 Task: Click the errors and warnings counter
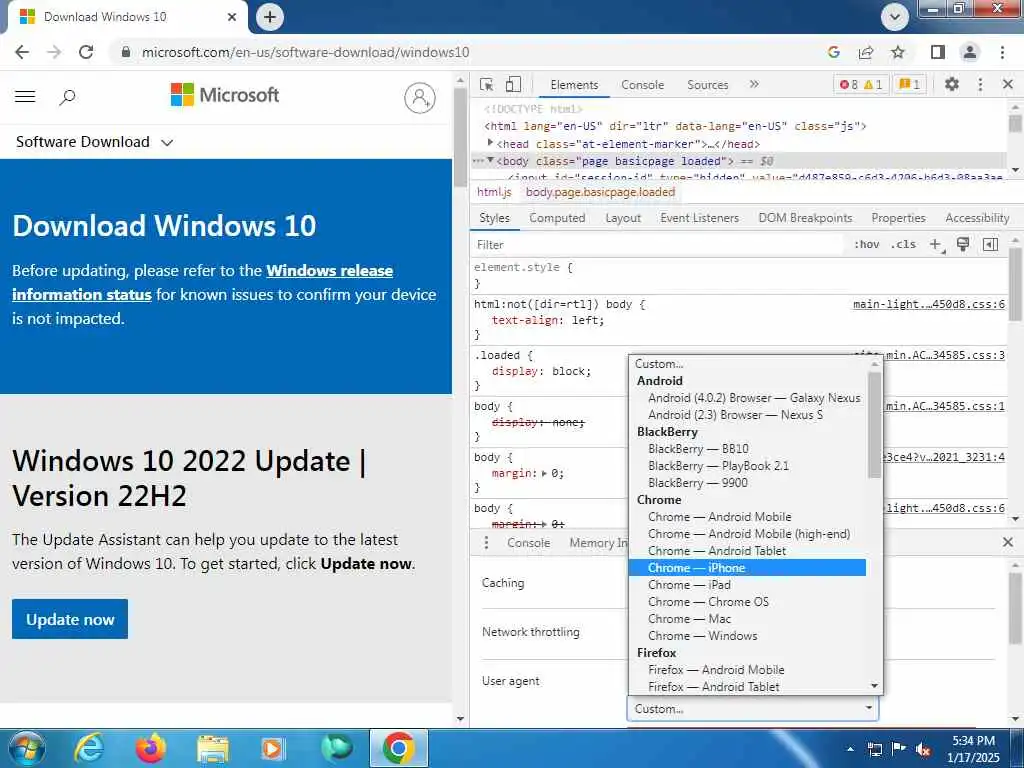861,84
